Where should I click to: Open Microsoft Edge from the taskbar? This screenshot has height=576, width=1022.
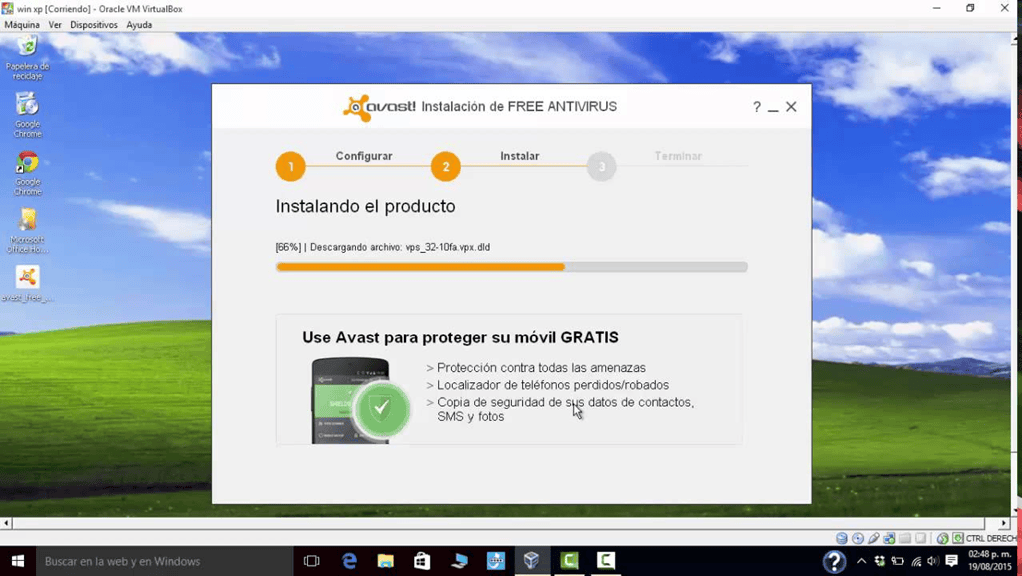[349, 561]
